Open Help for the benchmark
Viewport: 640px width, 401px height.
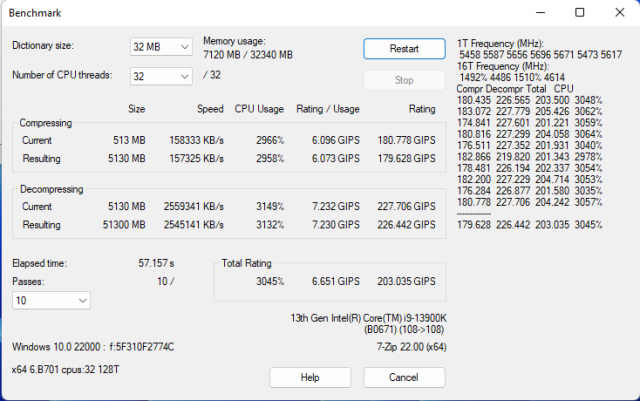310,377
